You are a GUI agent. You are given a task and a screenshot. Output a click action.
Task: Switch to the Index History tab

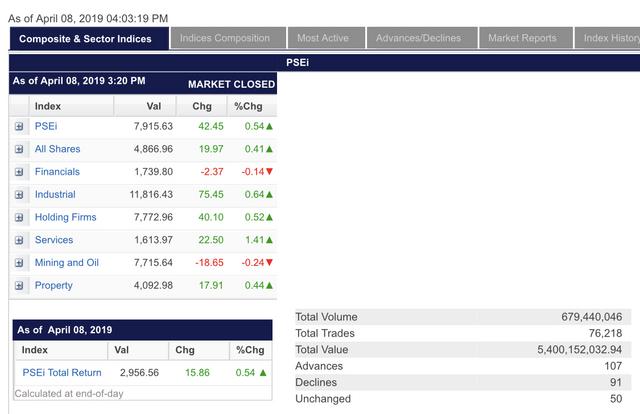607,38
